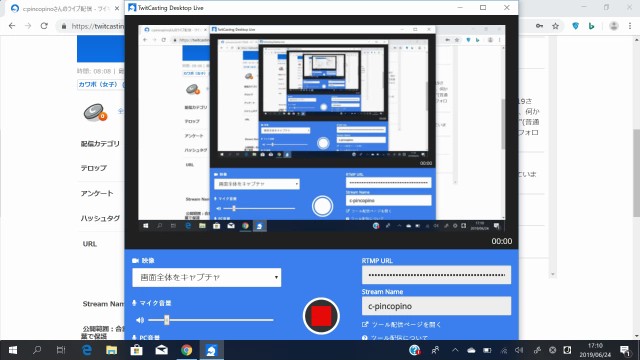
Task: Open the Windows action center notifications
Action: coord(625,350)
